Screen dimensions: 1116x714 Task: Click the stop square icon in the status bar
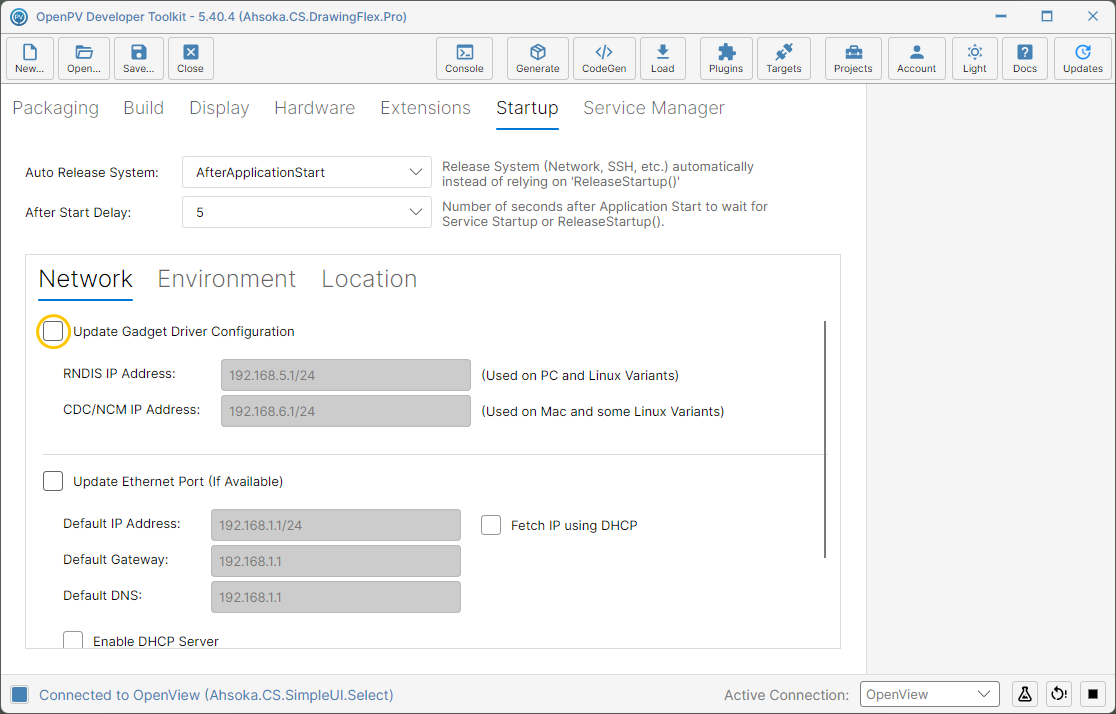(x=1093, y=694)
